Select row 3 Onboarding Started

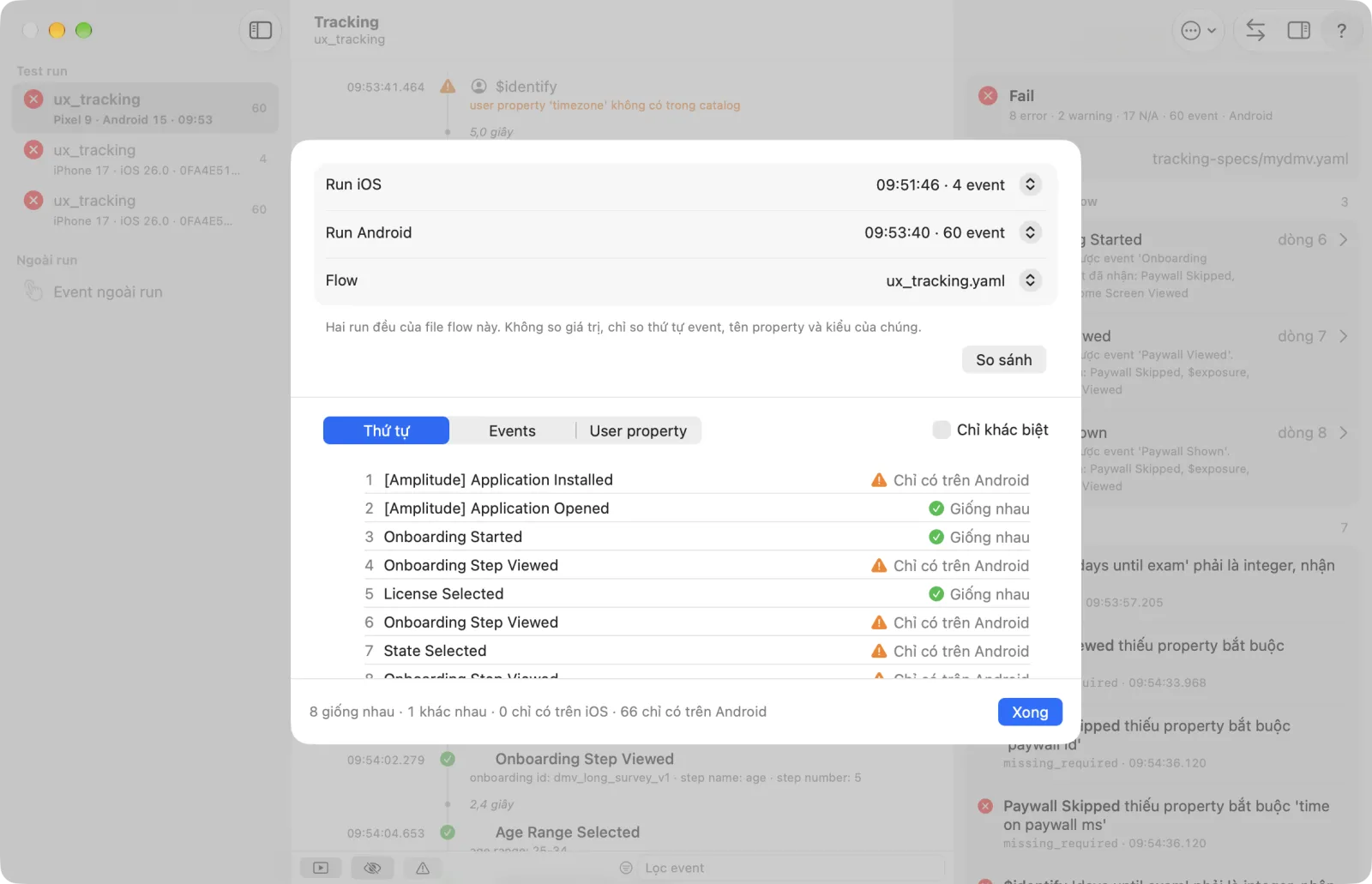(696, 537)
